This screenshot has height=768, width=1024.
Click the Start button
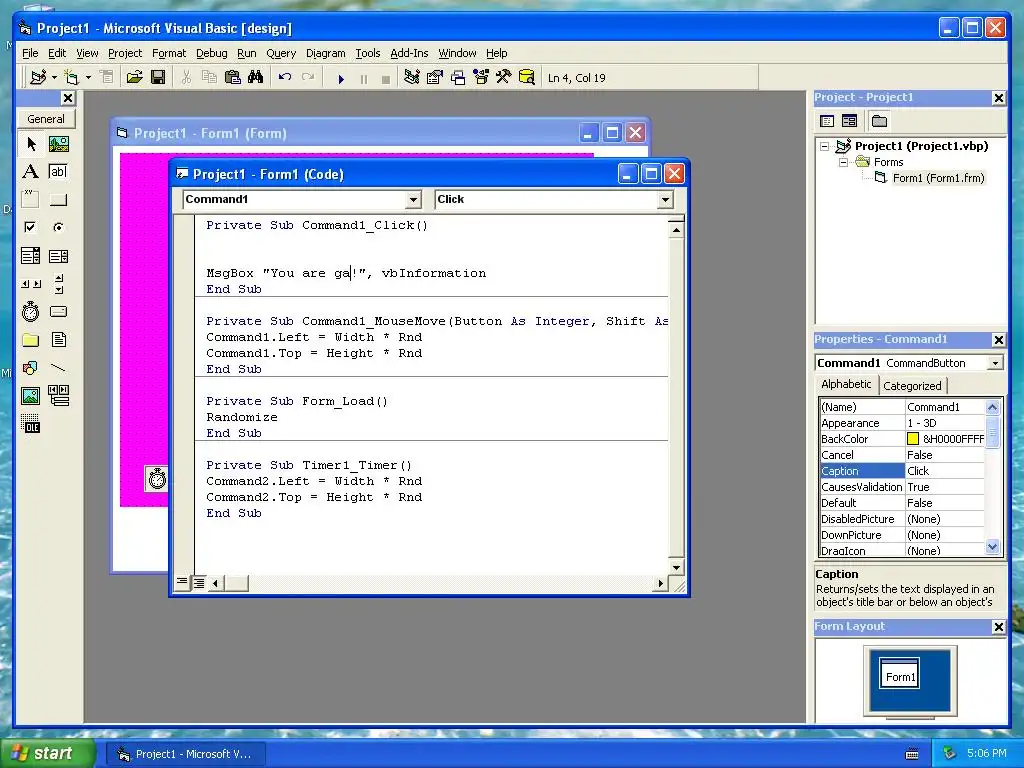[x=46, y=754]
